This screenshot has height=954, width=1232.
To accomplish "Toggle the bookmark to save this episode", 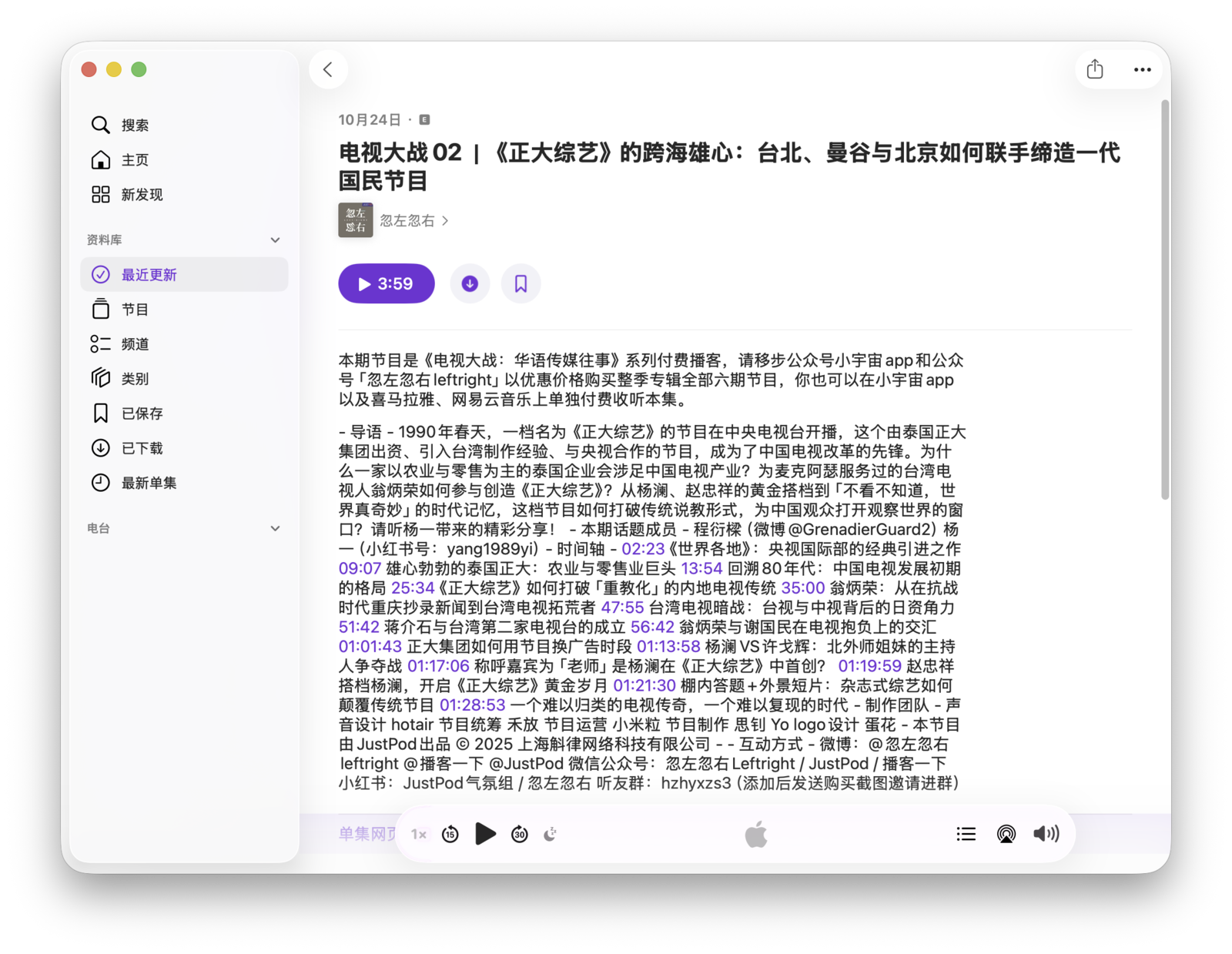I will tap(521, 284).
